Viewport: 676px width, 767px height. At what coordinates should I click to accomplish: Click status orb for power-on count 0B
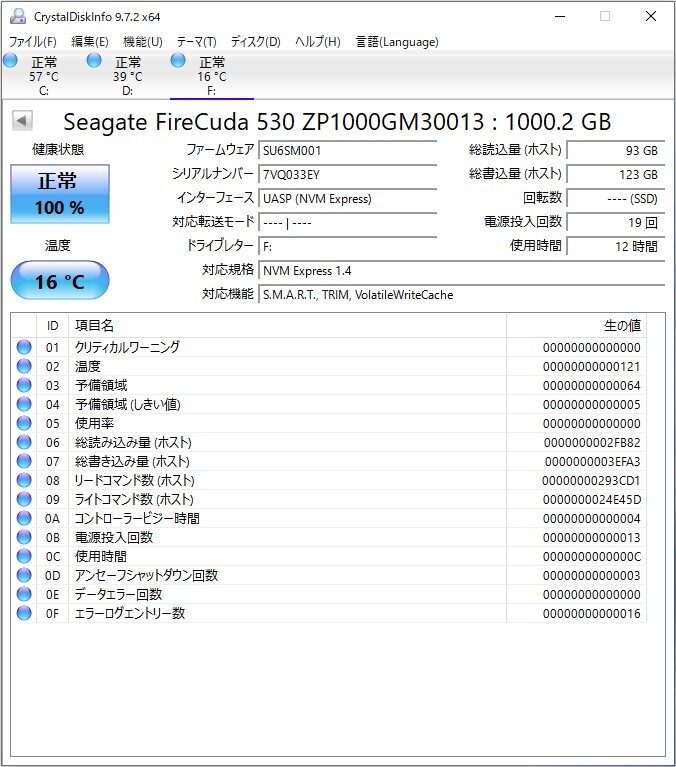(x=24, y=537)
